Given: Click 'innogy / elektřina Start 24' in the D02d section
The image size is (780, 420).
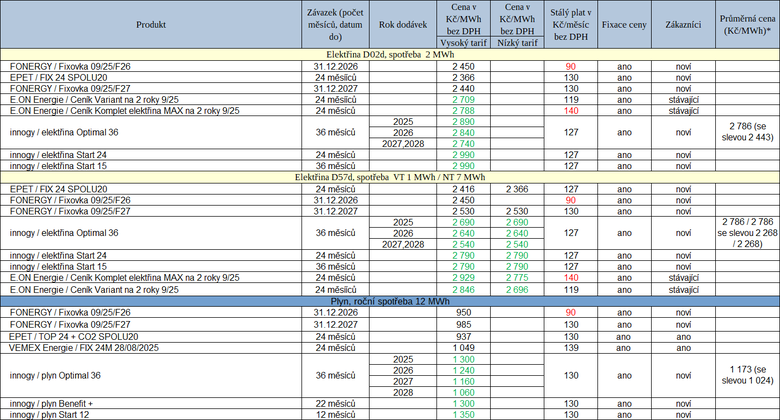Looking at the screenshot, I should [58, 155].
